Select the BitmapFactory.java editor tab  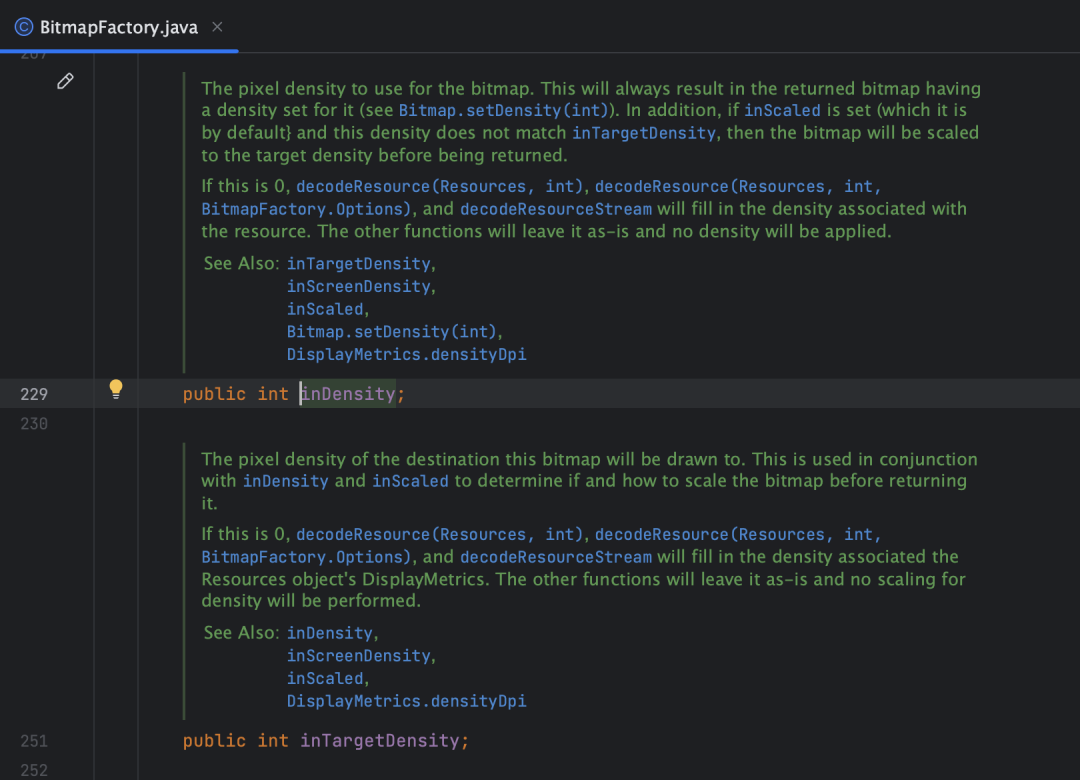pos(119,27)
